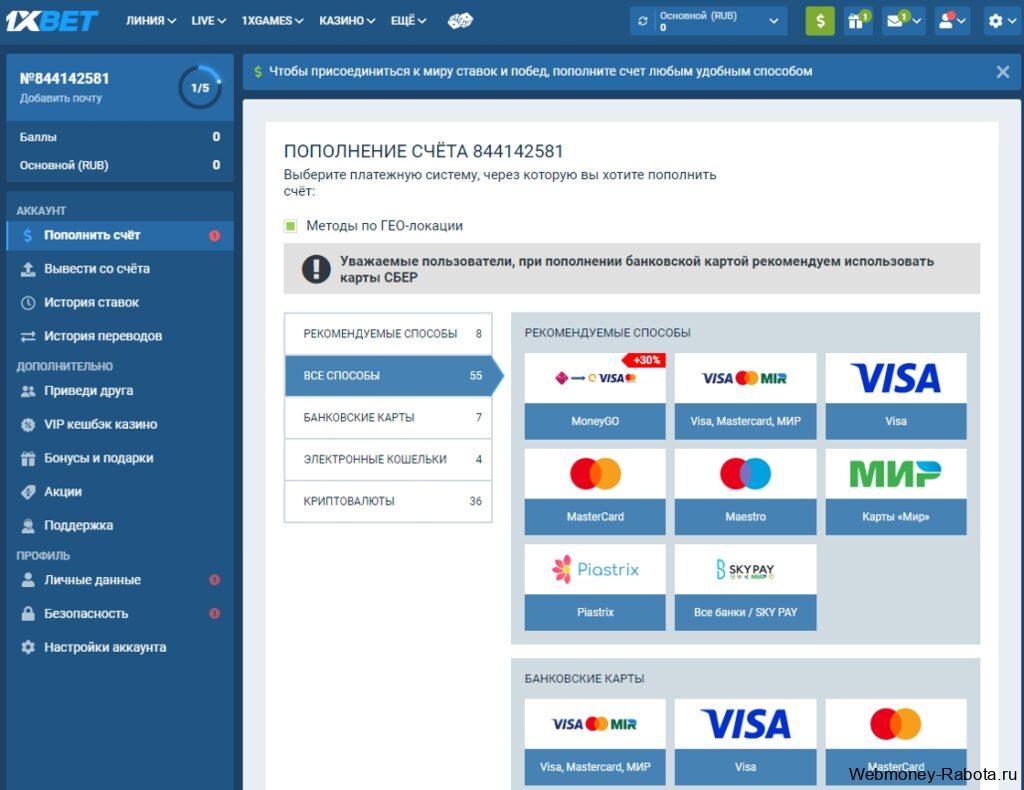This screenshot has height=790, width=1024.
Task: Open the 1XGAMES dropdown menu
Action: tap(272, 21)
